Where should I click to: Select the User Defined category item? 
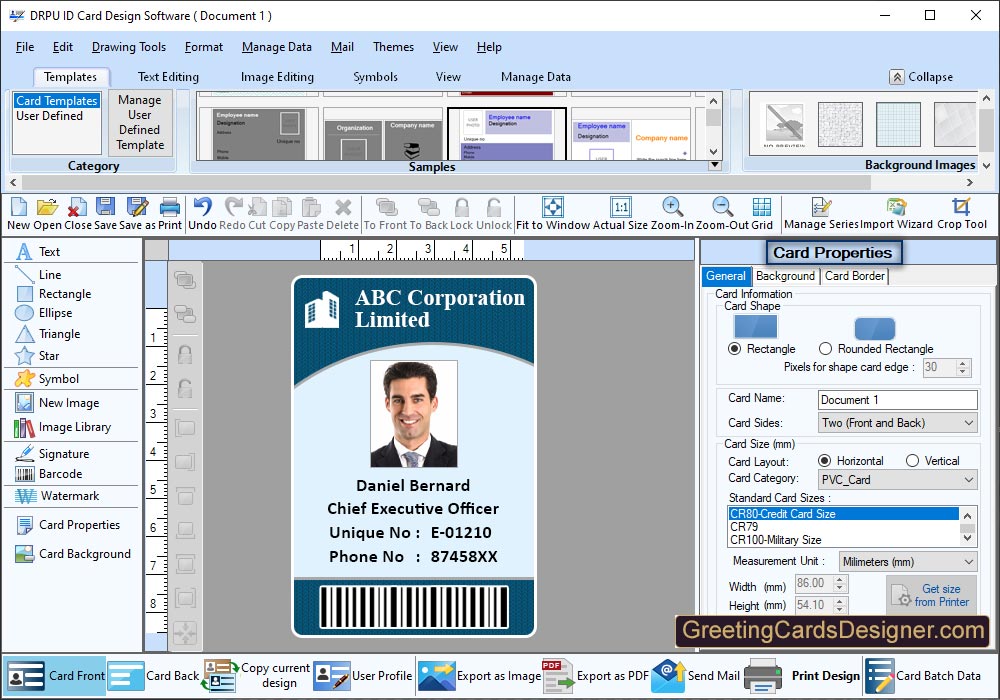[50, 116]
